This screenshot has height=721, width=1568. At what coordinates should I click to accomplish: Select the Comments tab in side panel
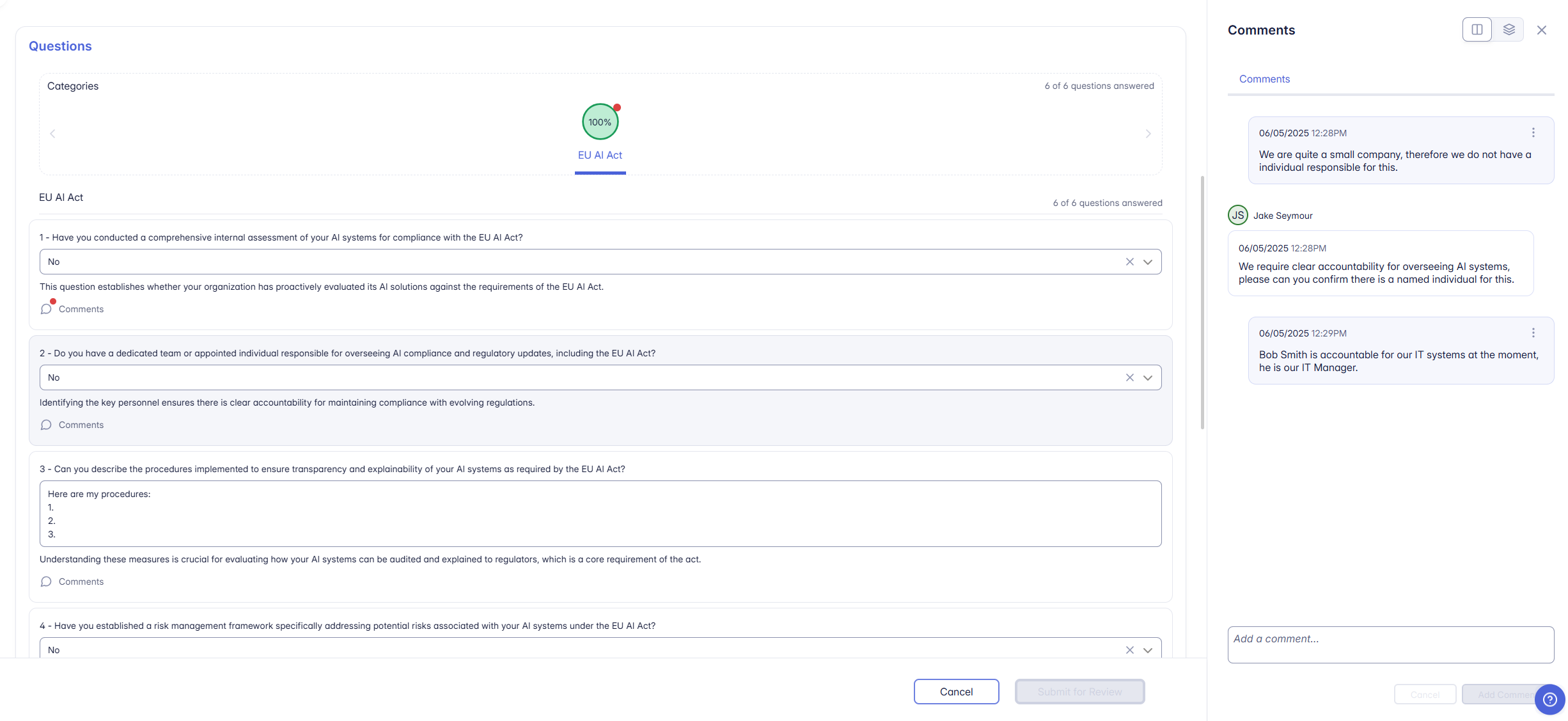pos(1264,79)
